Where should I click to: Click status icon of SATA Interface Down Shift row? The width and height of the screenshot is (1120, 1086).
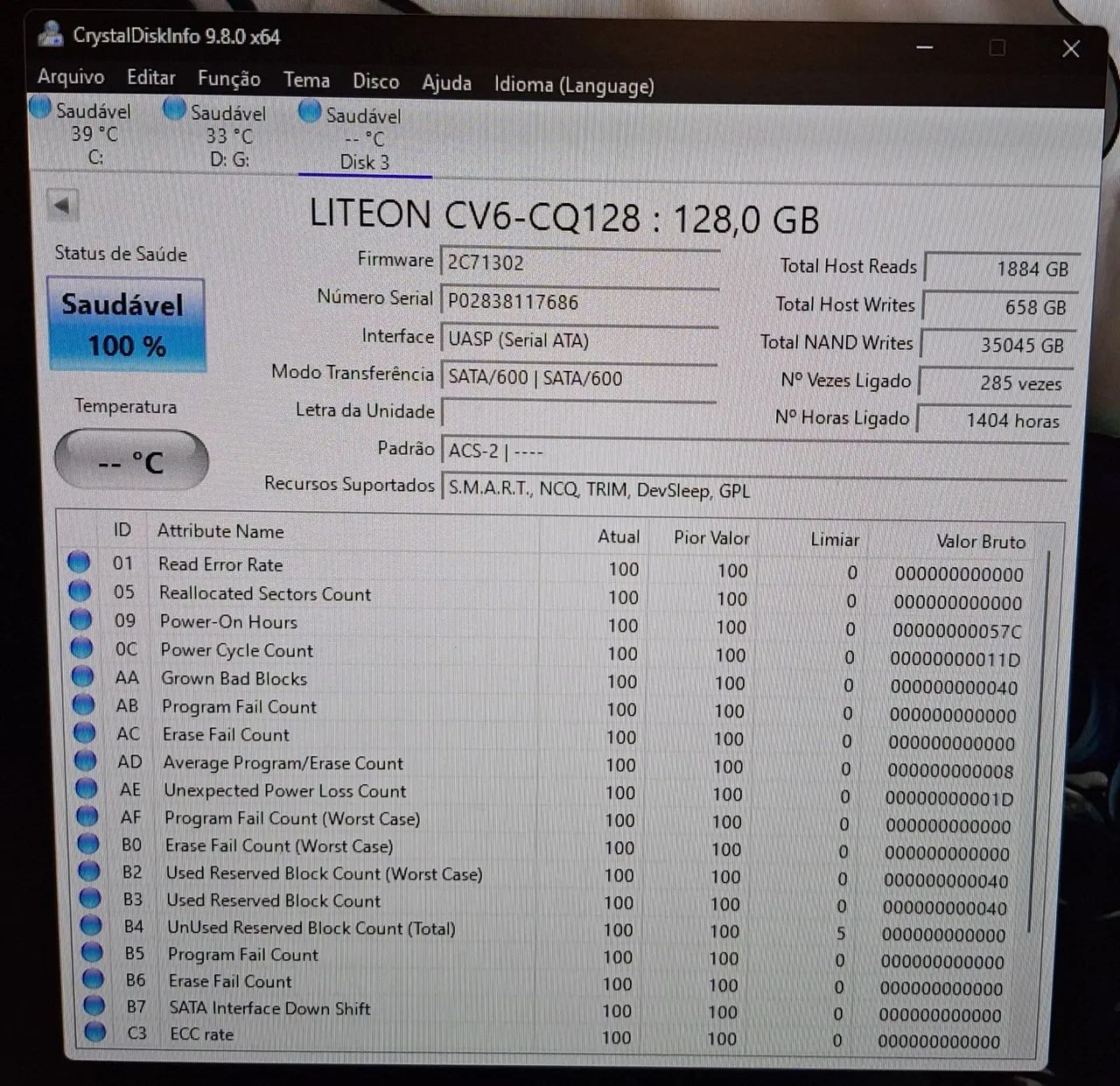tap(93, 1005)
